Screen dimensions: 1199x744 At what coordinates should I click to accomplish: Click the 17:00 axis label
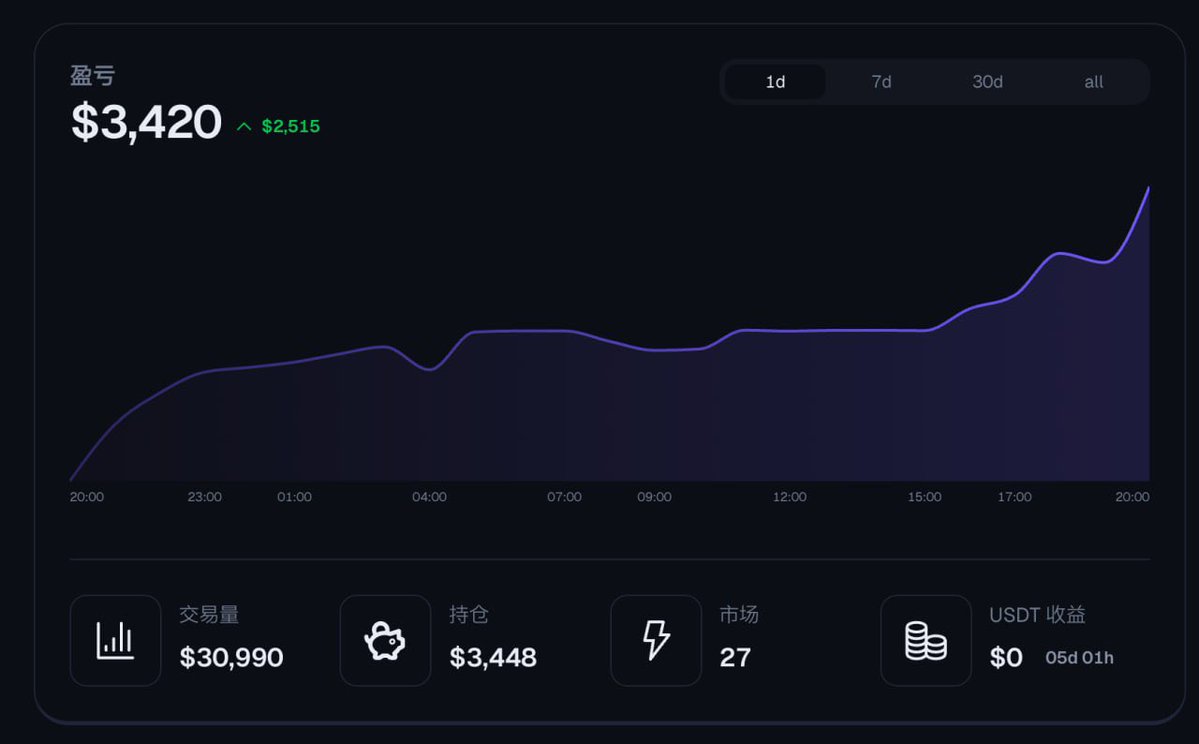point(1015,497)
